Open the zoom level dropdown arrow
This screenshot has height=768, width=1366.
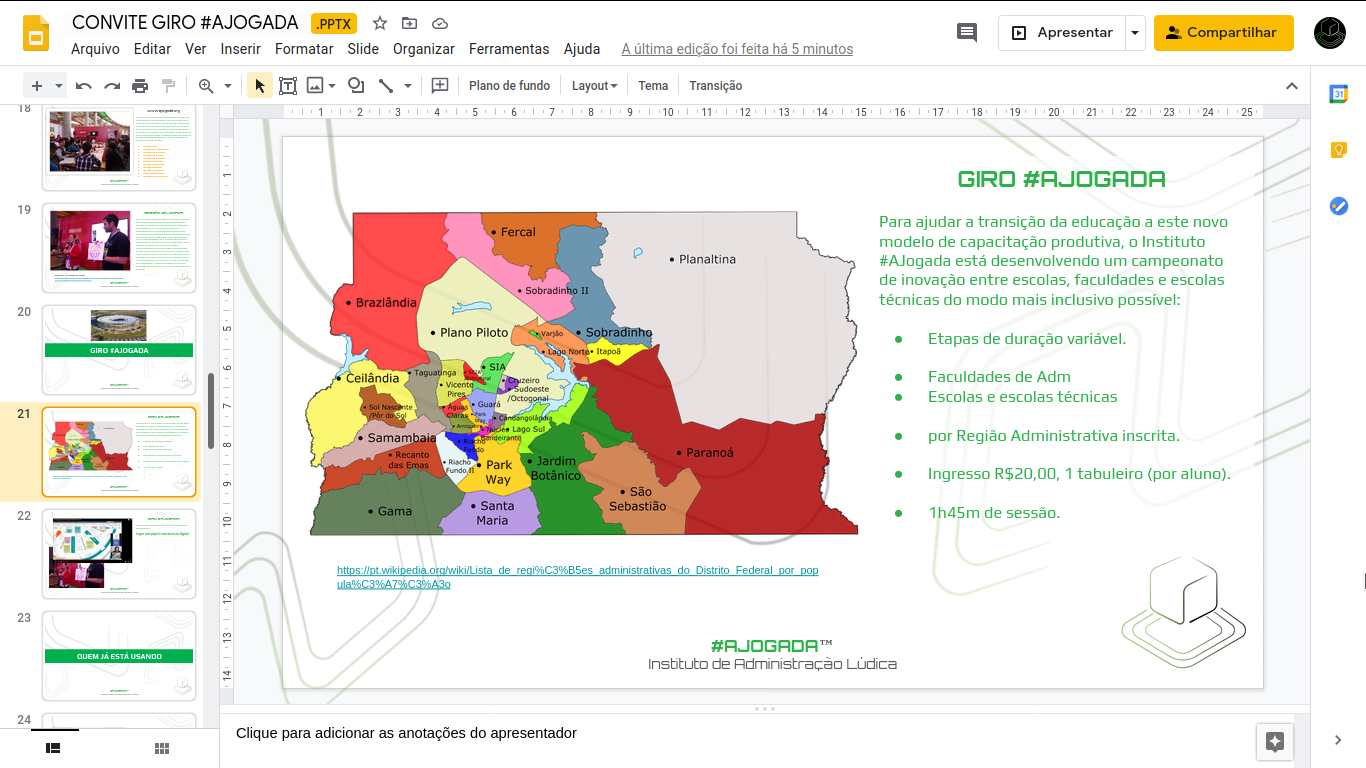pos(228,86)
